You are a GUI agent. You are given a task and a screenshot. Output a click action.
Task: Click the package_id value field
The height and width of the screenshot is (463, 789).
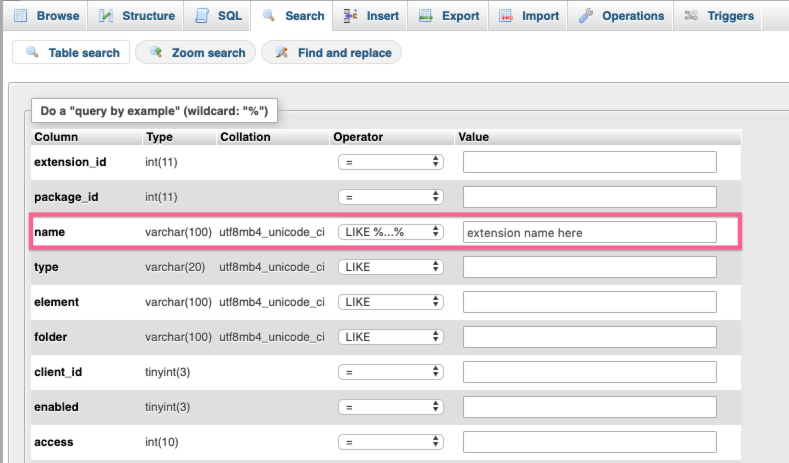point(590,197)
